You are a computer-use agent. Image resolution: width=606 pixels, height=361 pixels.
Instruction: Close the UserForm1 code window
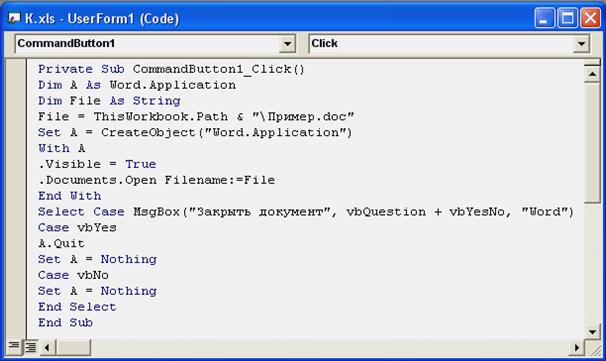(590, 18)
